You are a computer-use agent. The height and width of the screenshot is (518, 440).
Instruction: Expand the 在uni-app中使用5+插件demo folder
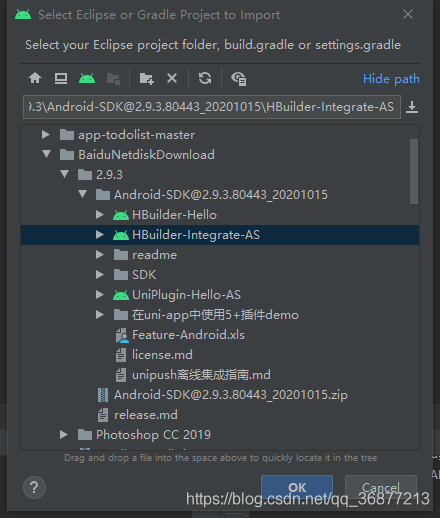(99, 315)
